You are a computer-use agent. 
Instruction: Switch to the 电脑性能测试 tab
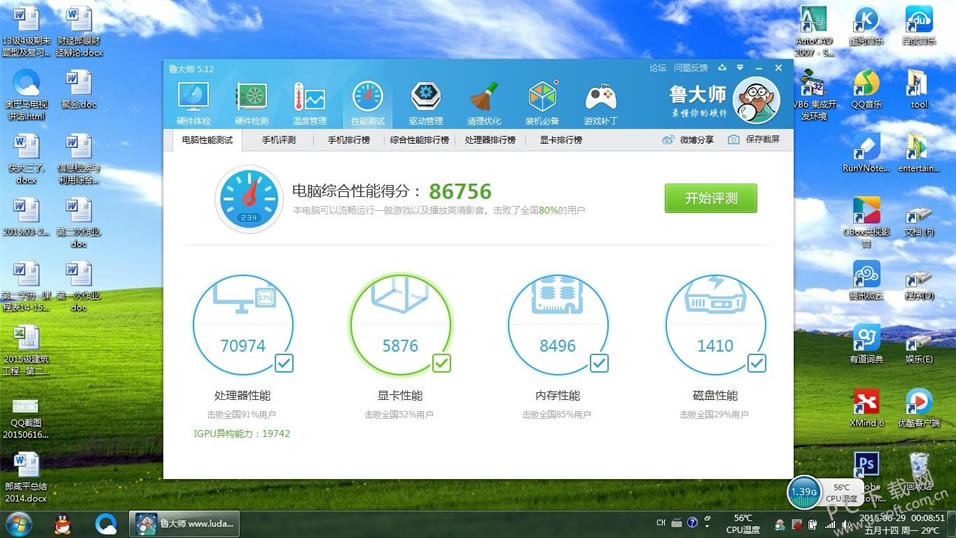pyautogui.click(x=207, y=140)
